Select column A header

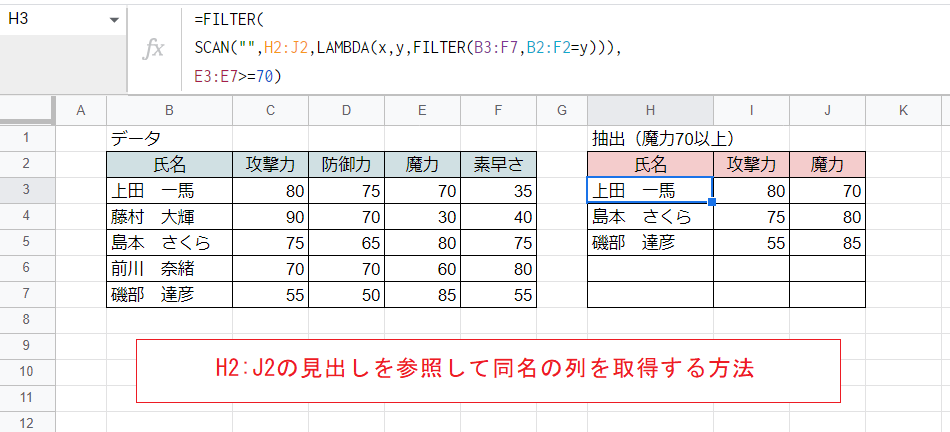pos(81,110)
